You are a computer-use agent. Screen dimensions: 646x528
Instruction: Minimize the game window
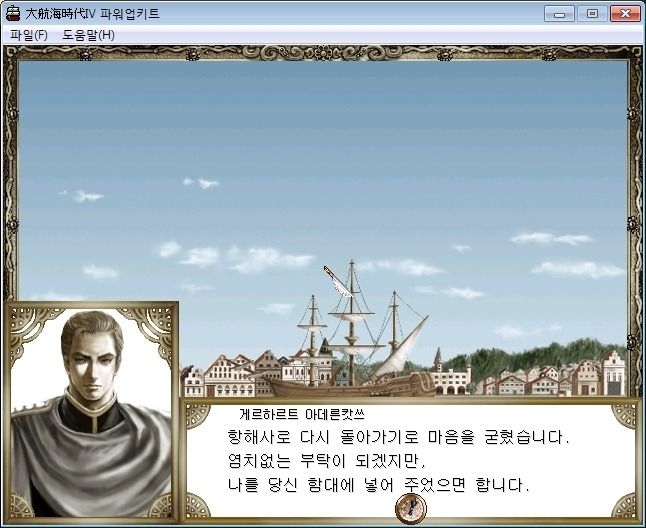coord(559,14)
